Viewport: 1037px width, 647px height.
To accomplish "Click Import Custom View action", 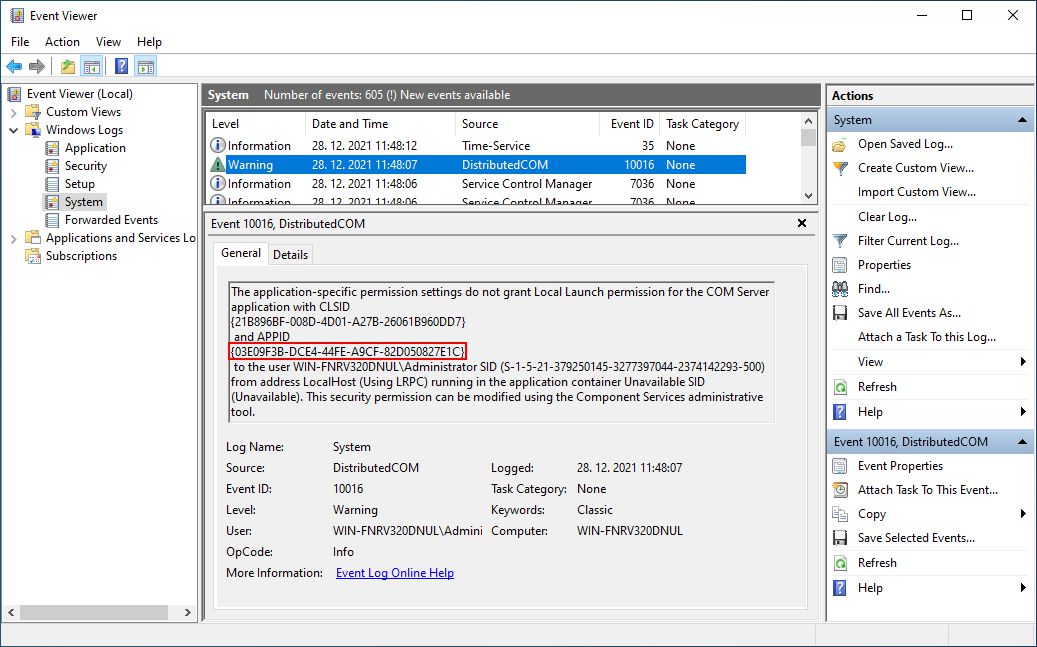I will [x=917, y=192].
